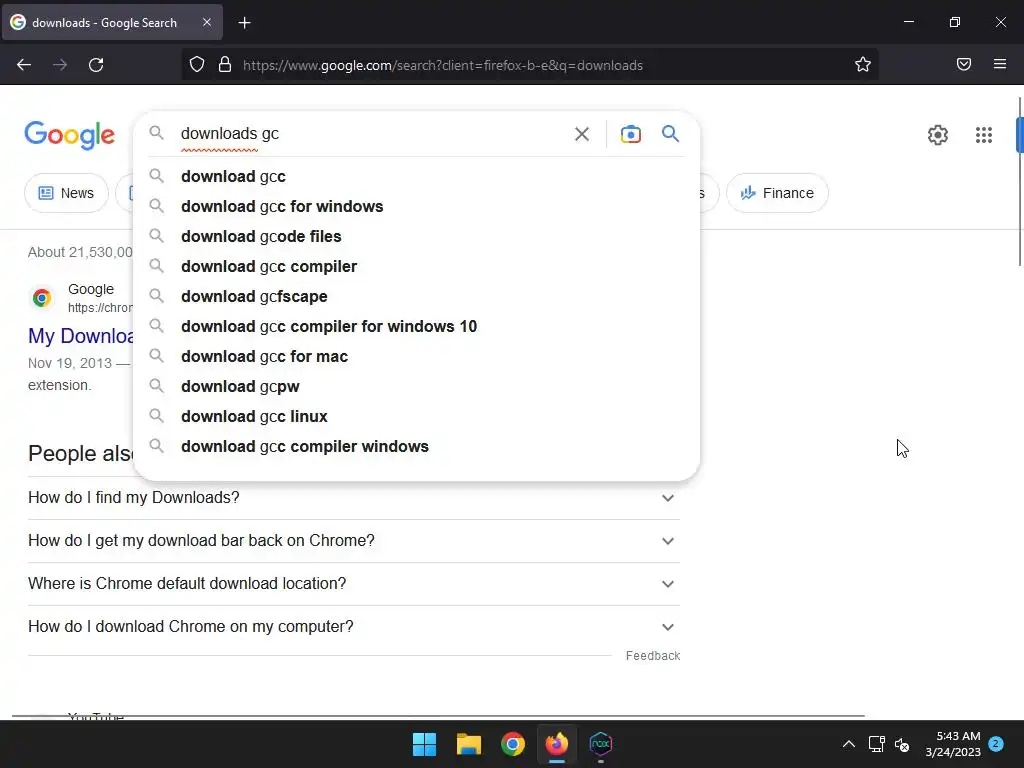Open the tracking protection shield icon

(x=197, y=64)
